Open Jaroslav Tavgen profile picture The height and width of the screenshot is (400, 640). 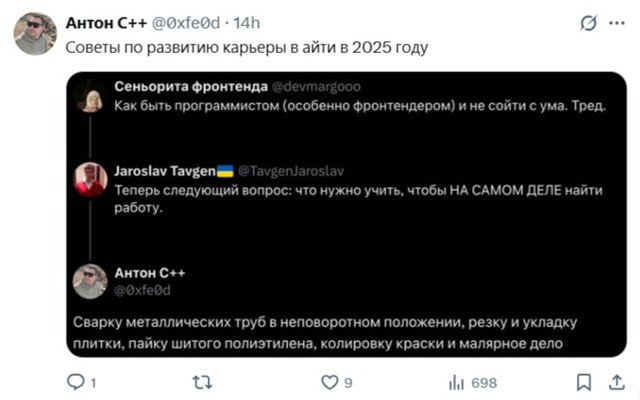tap(90, 180)
